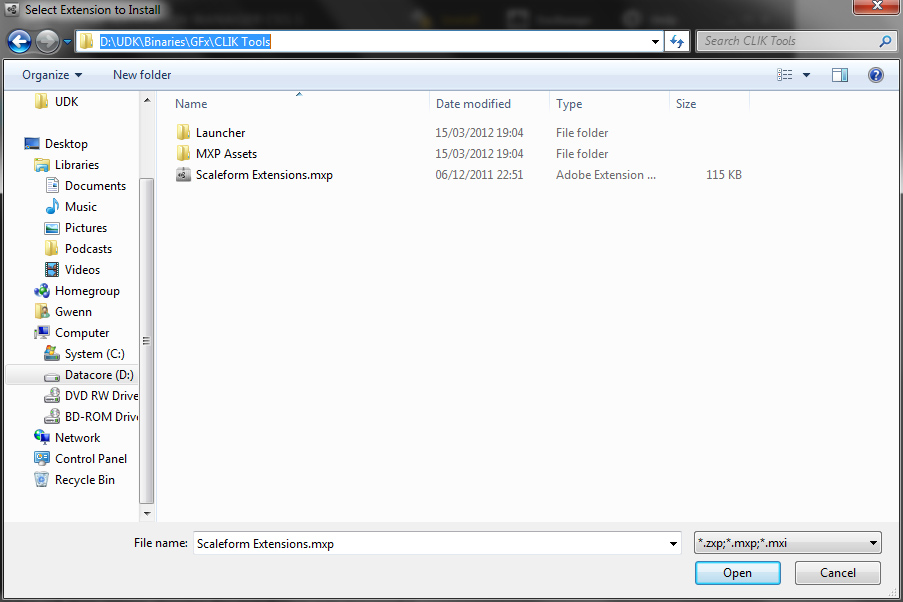
Task: Click 115 KB size cell
Action: click(x=723, y=175)
